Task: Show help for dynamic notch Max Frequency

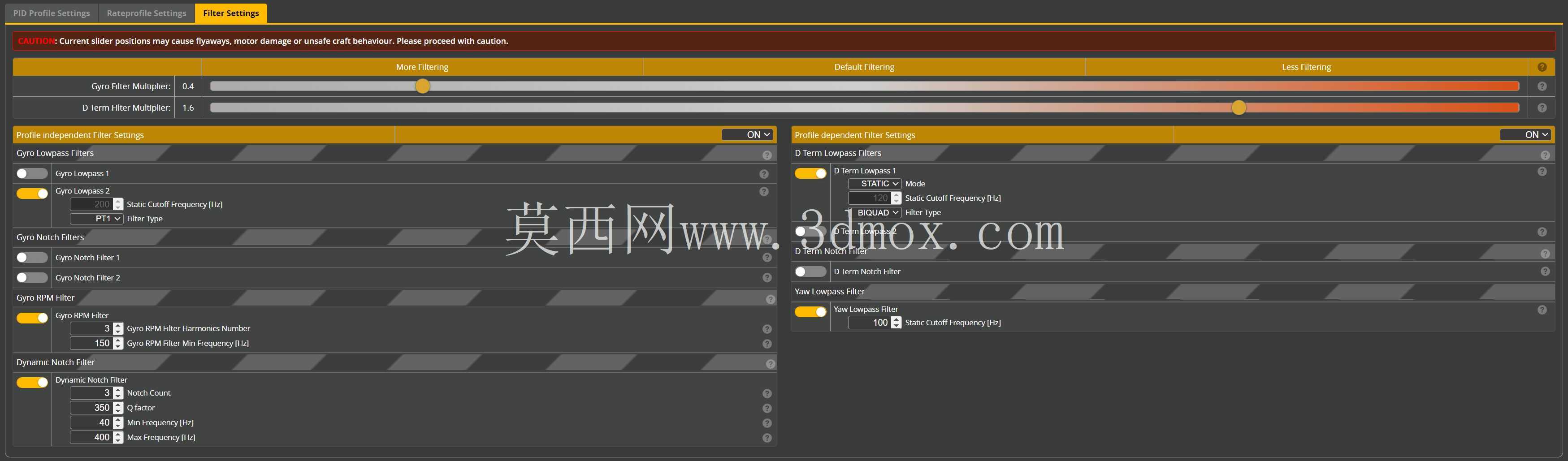Action: (x=767, y=438)
